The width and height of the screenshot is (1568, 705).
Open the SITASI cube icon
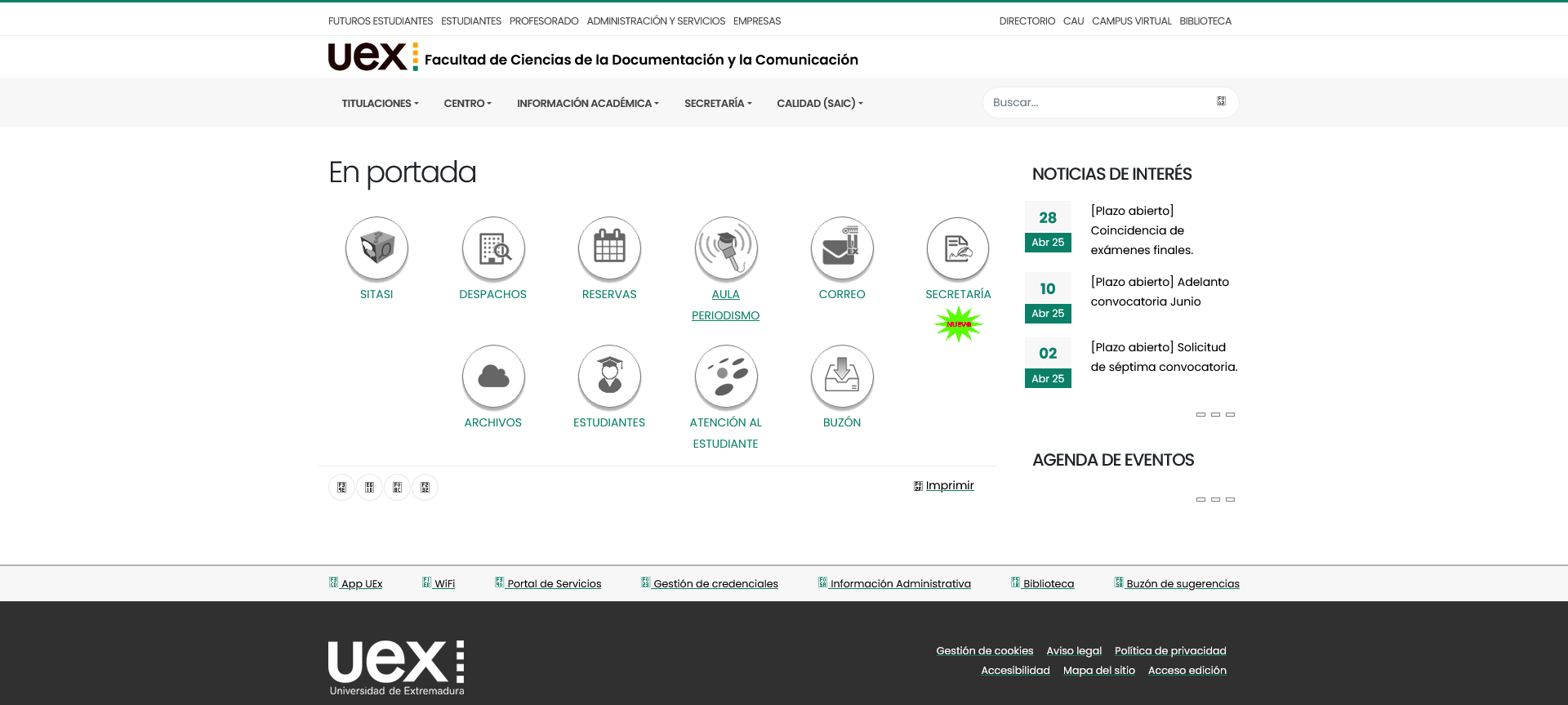[376, 248]
